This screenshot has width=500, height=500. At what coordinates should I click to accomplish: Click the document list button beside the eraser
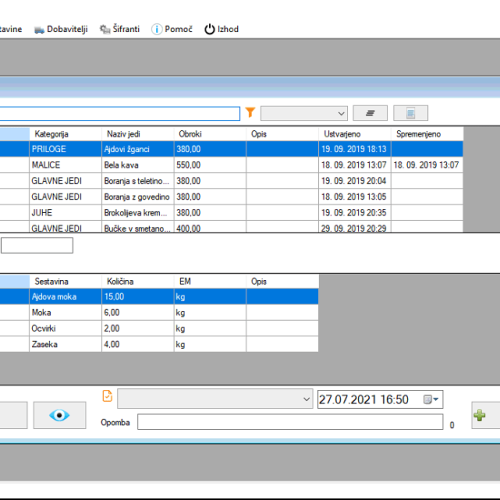click(411, 113)
